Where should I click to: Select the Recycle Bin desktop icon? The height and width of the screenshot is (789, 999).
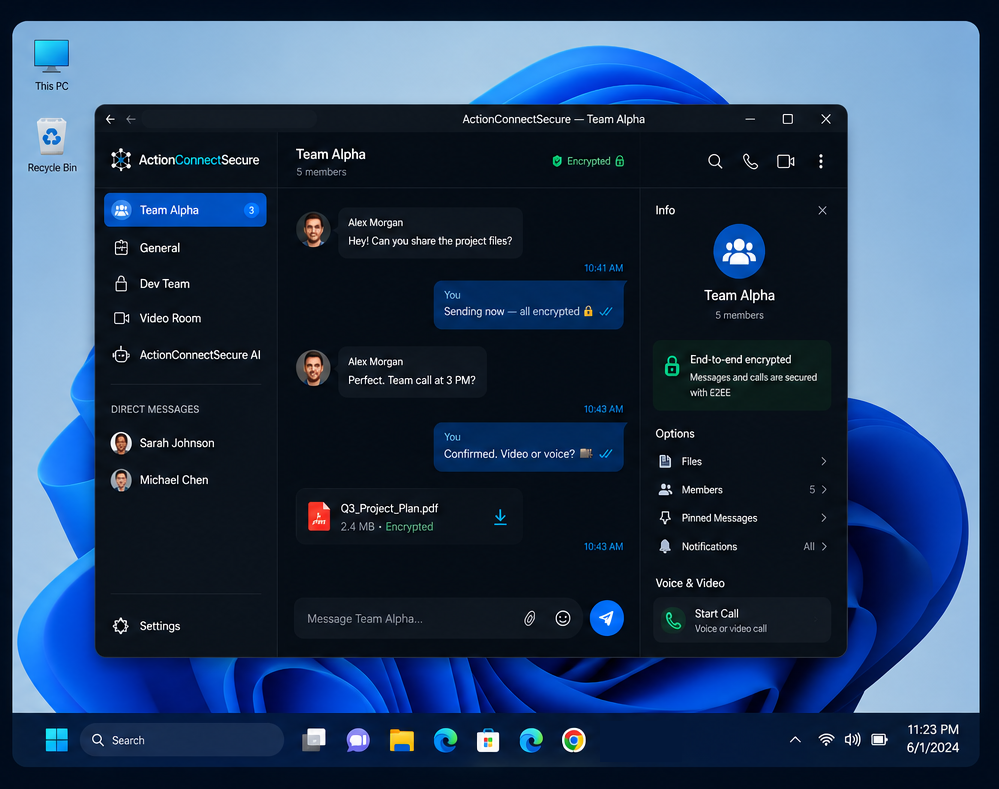click(x=52, y=145)
